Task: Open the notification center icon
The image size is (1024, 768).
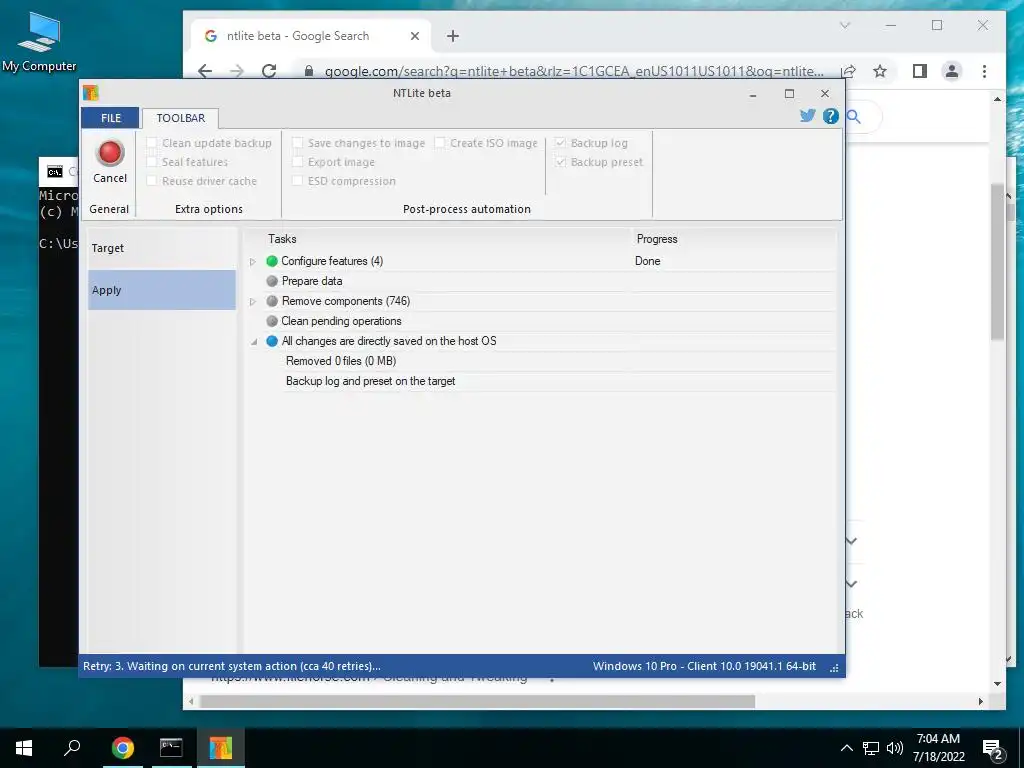Action: [992, 749]
